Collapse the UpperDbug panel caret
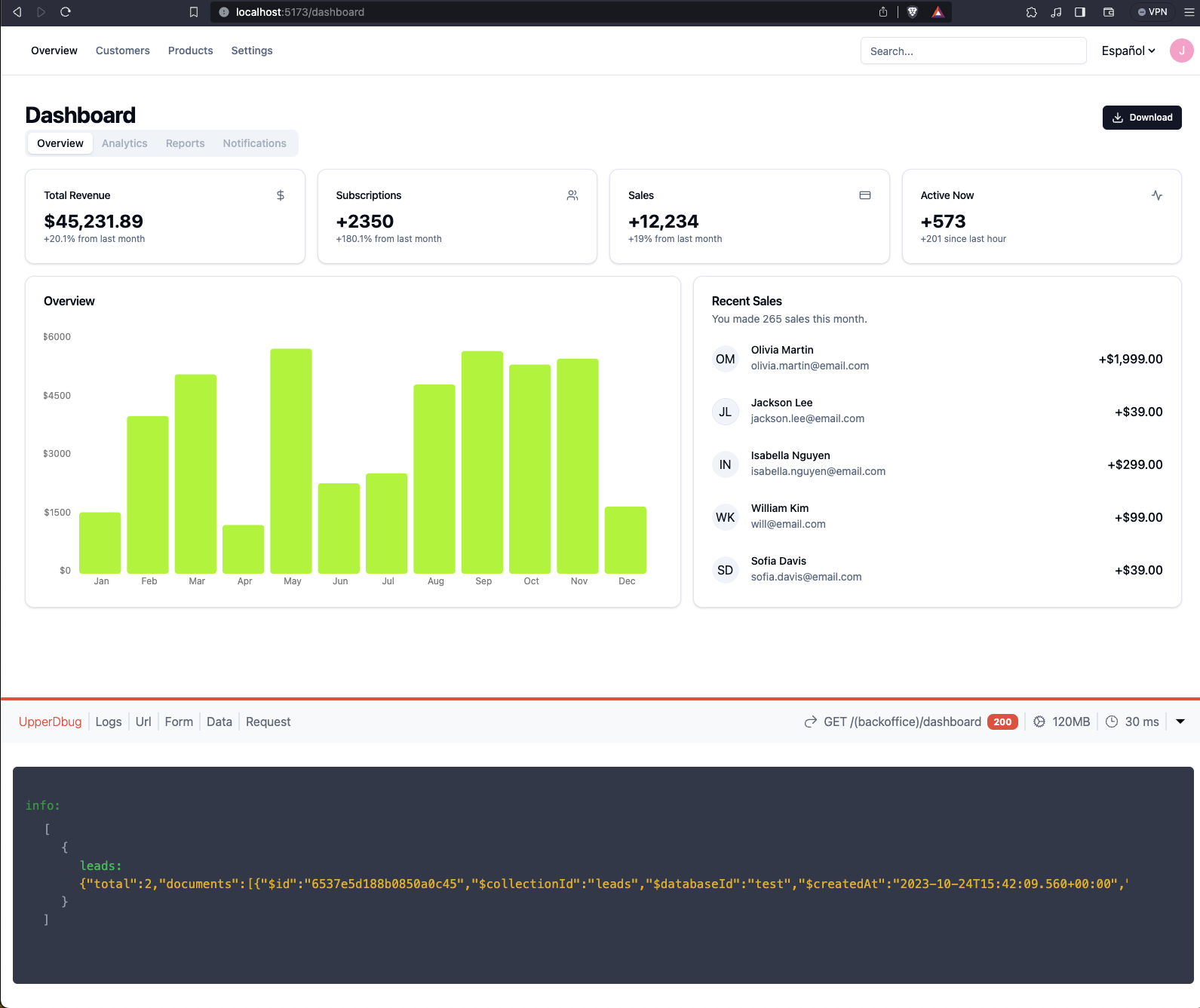Viewport: 1200px width, 1008px height. click(x=1180, y=722)
